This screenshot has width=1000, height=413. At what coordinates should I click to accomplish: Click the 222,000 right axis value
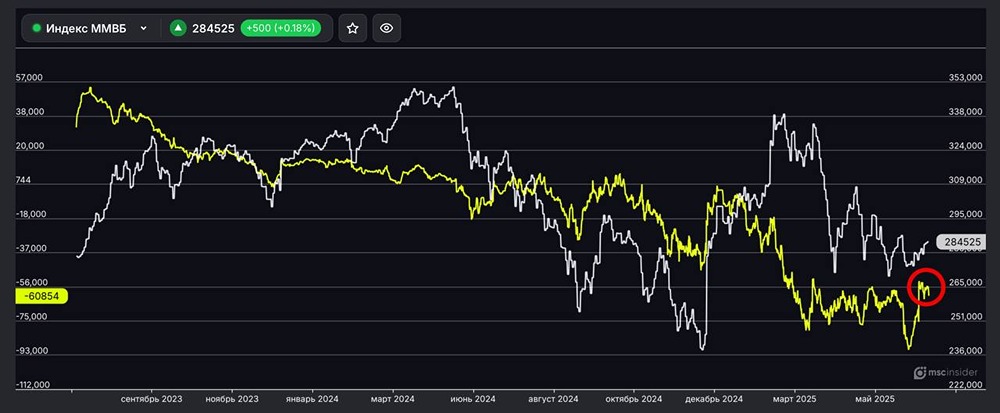point(966,386)
